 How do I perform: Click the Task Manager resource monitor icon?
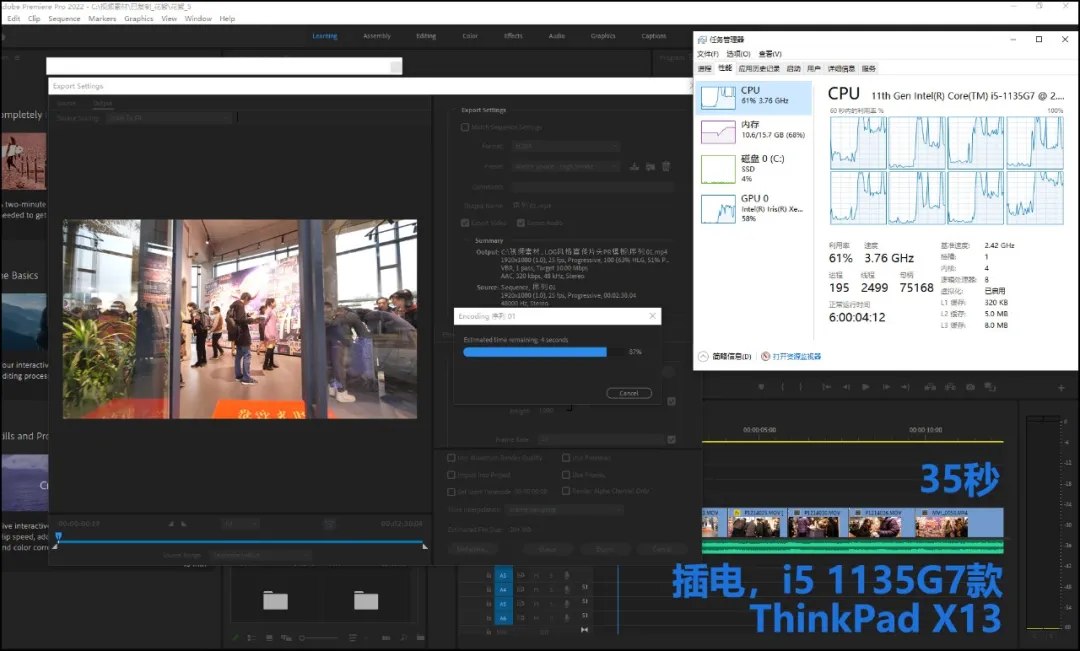(765, 356)
